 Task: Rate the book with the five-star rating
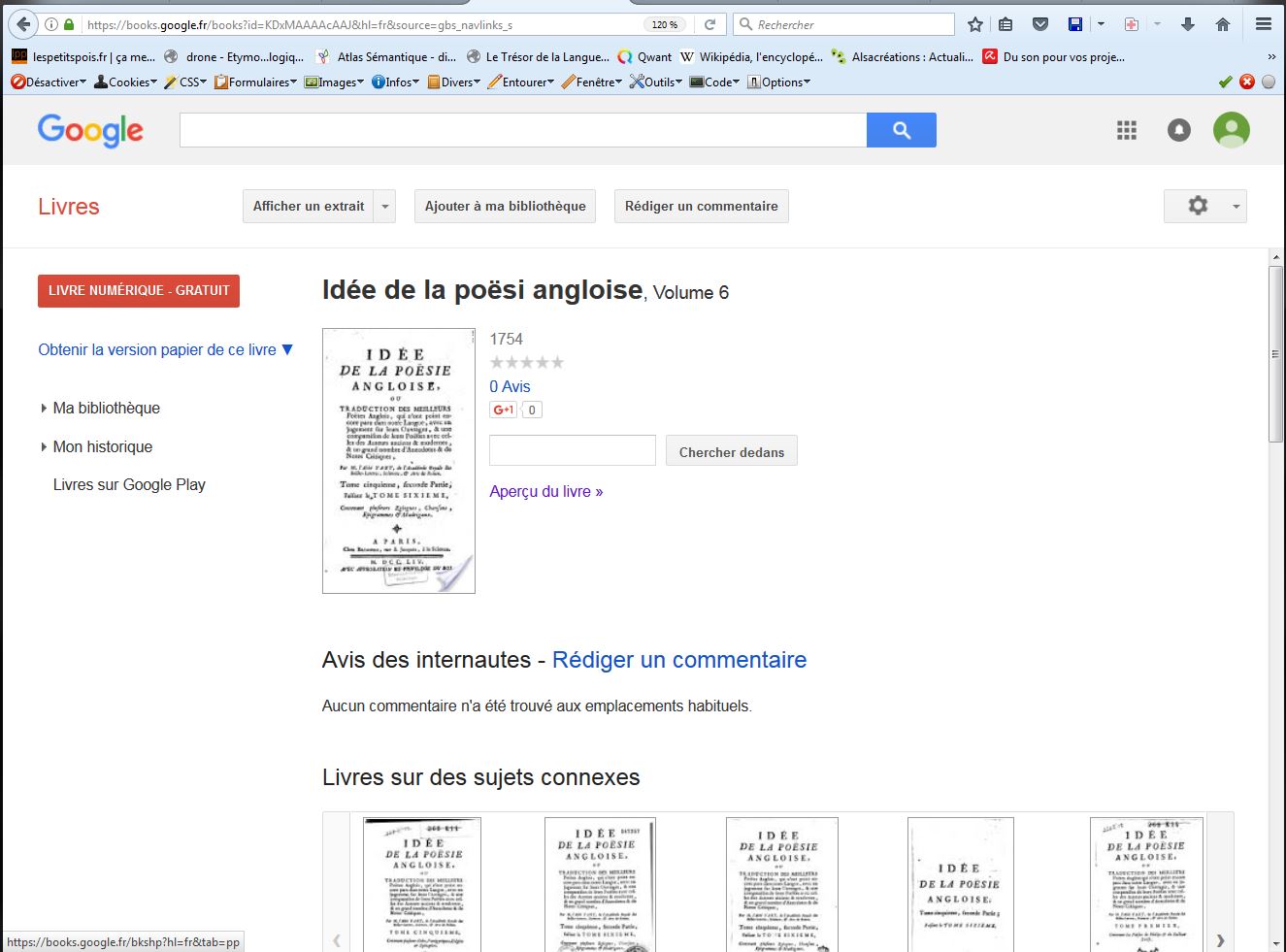[x=526, y=363]
